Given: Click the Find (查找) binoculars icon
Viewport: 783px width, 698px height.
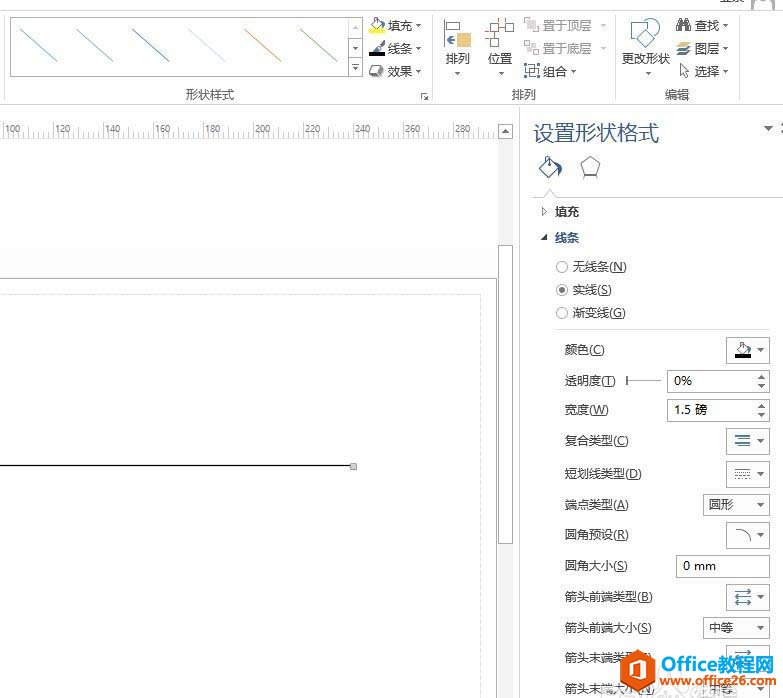Looking at the screenshot, I should 684,25.
